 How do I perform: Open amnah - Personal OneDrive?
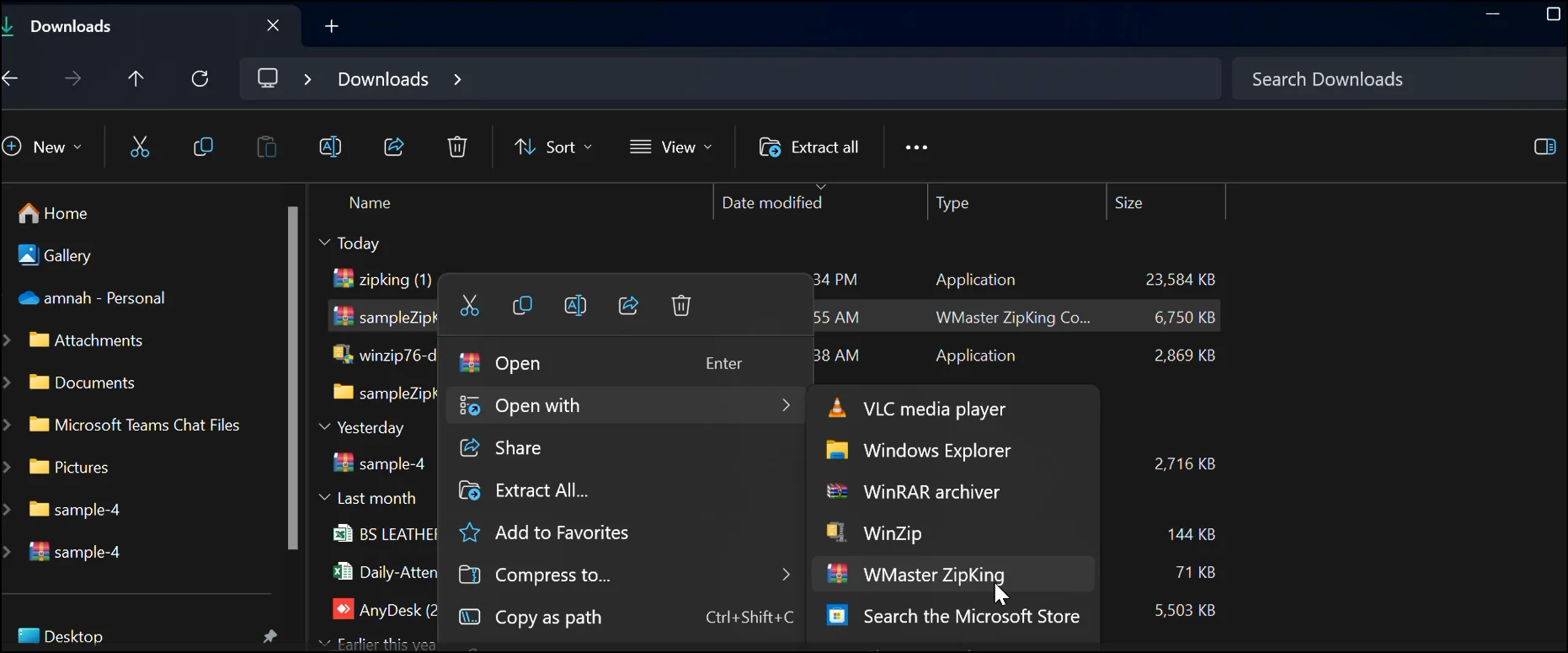[x=92, y=298]
